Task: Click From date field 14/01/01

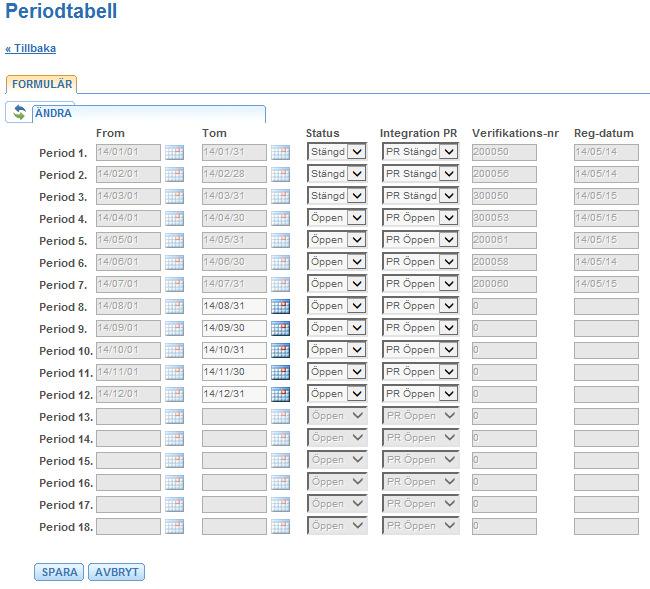Action: (x=128, y=153)
